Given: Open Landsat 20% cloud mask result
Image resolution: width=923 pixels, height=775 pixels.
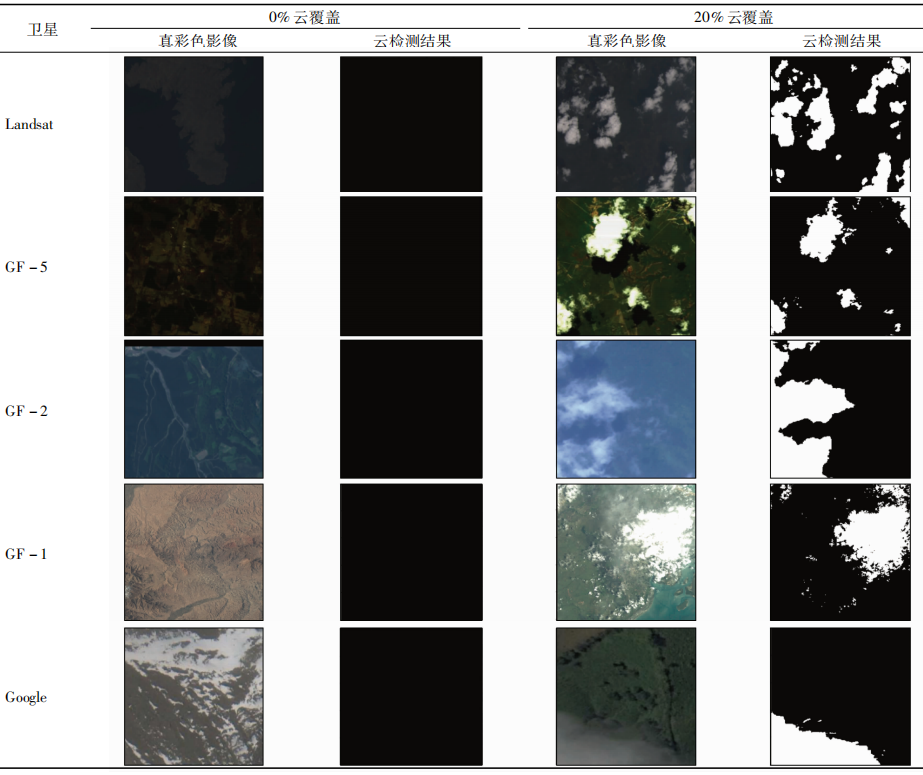Looking at the screenshot, I should point(840,124).
